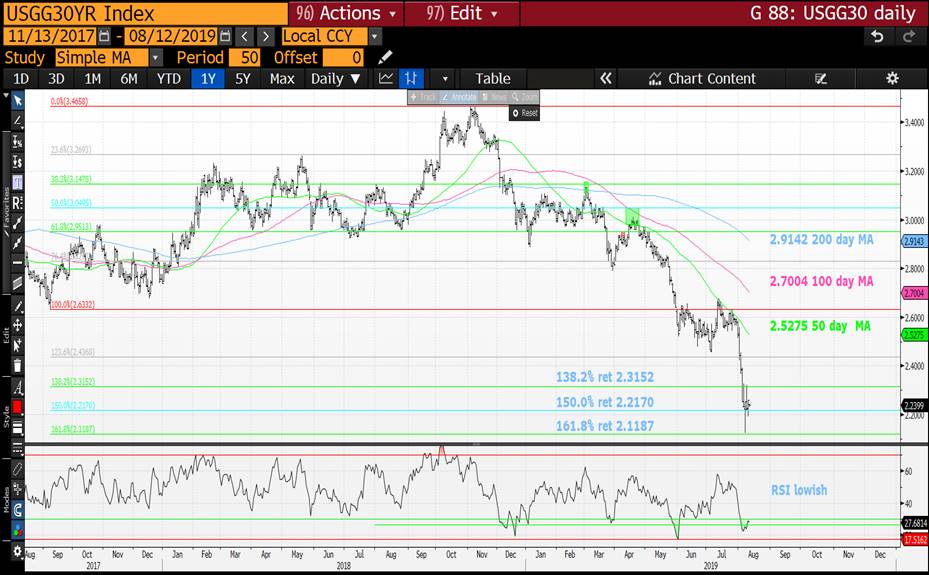929x575 pixels.
Task: Select the Max range button
Action: point(282,78)
